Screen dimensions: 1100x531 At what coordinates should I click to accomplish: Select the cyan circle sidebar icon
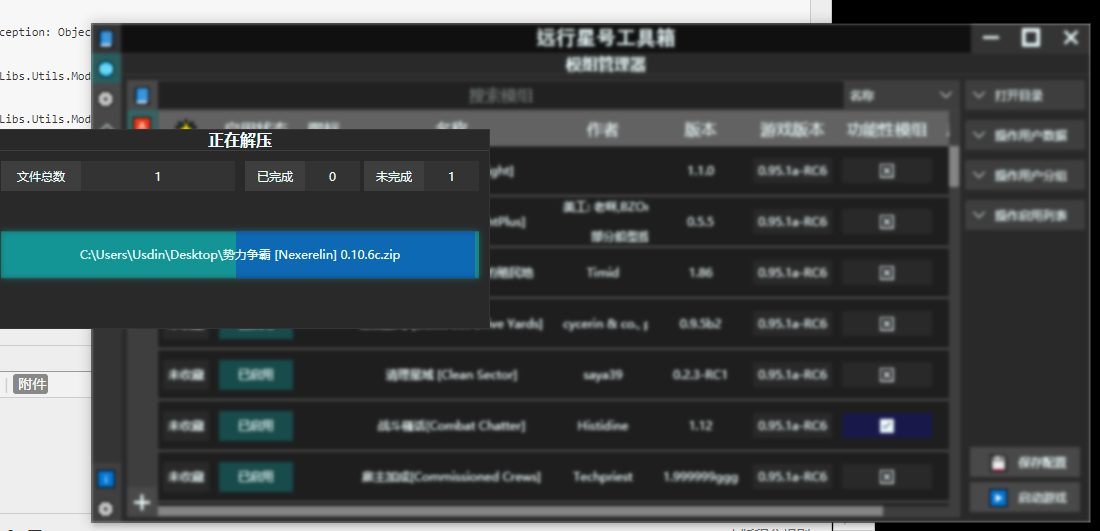tap(105, 69)
